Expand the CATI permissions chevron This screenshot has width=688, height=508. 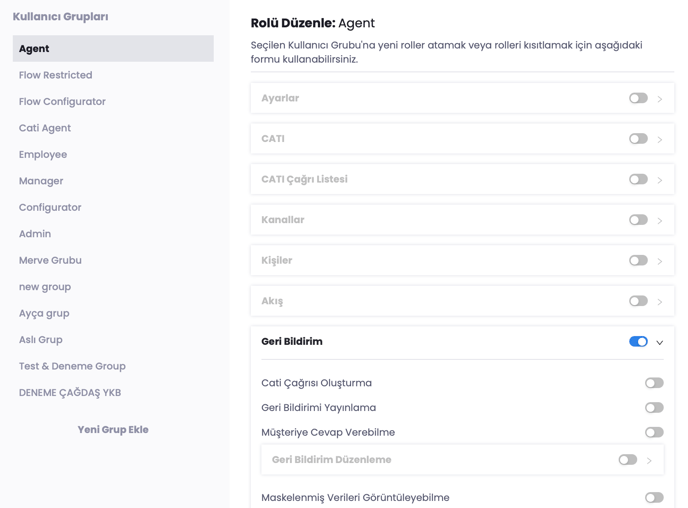click(x=660, y=139)
